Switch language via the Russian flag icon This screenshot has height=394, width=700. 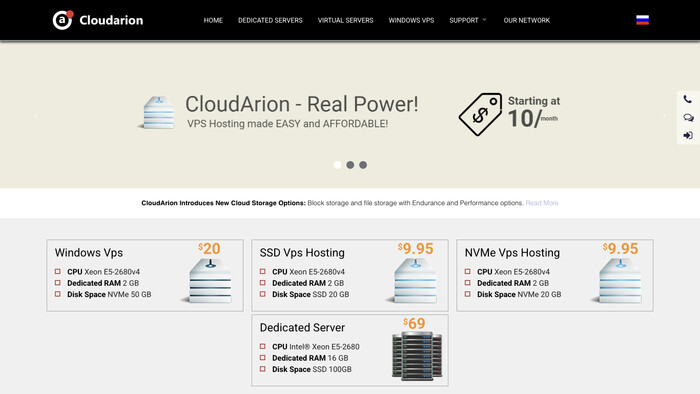[642, 20]
